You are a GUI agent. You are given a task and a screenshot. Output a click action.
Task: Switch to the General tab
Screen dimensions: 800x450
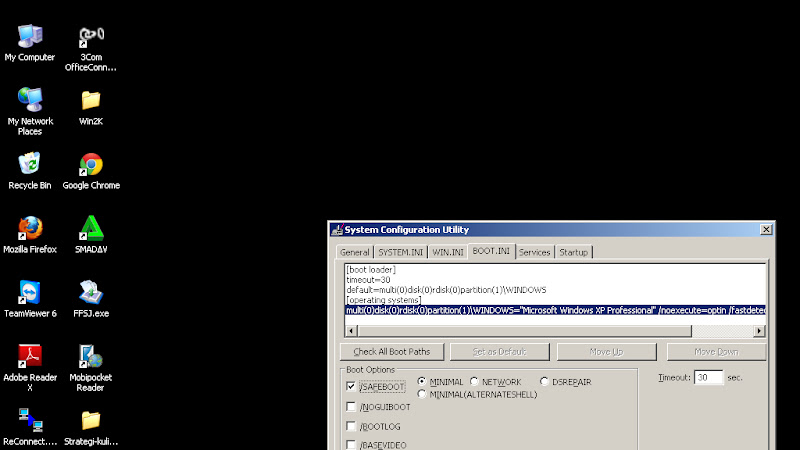[355, 252]
